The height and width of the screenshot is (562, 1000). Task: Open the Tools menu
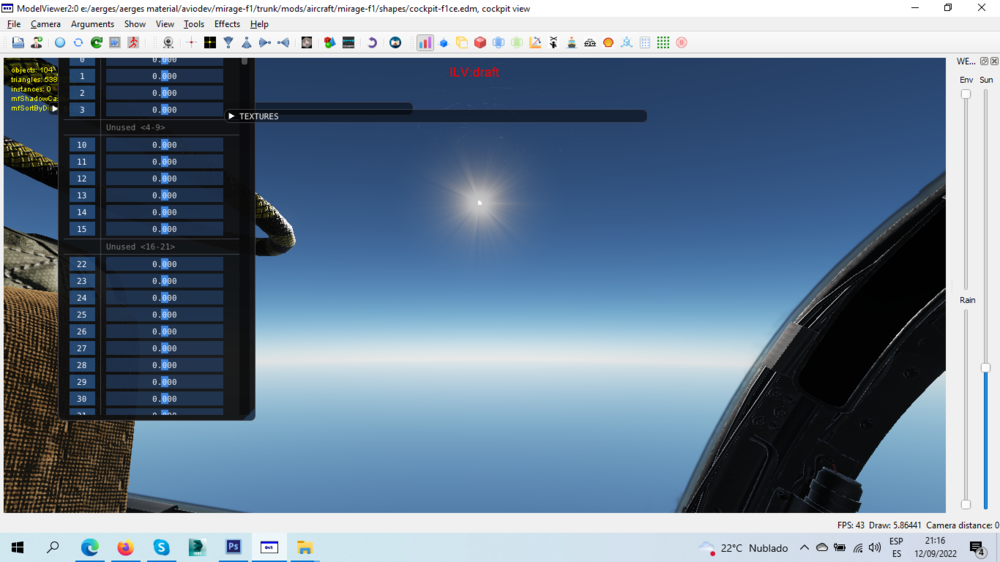point(194,24)
